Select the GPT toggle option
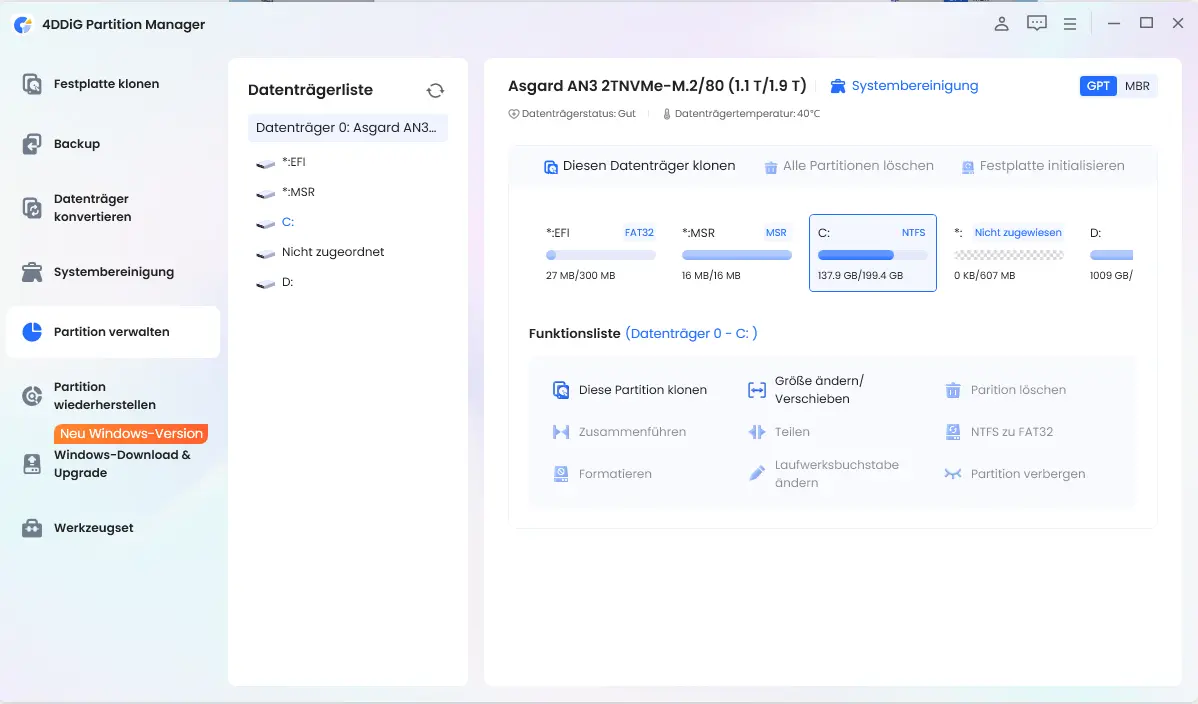This screenshot has width=1198, height=704. pos(1098,86)
